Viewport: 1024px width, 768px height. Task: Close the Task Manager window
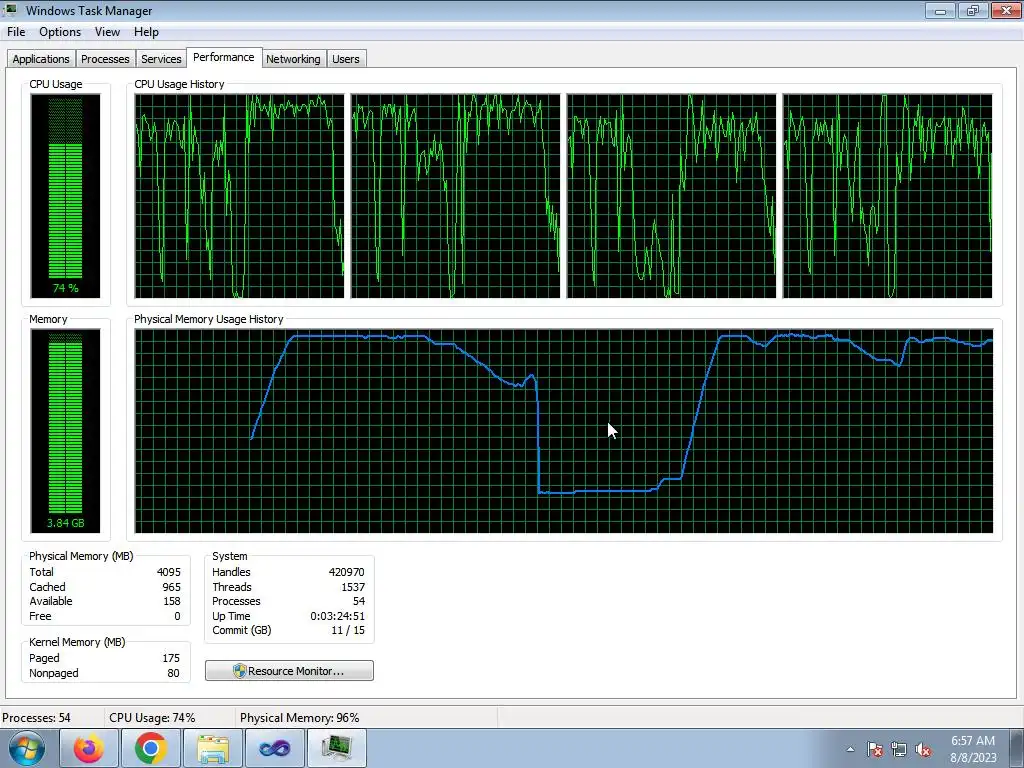(x=1006, y=10)
